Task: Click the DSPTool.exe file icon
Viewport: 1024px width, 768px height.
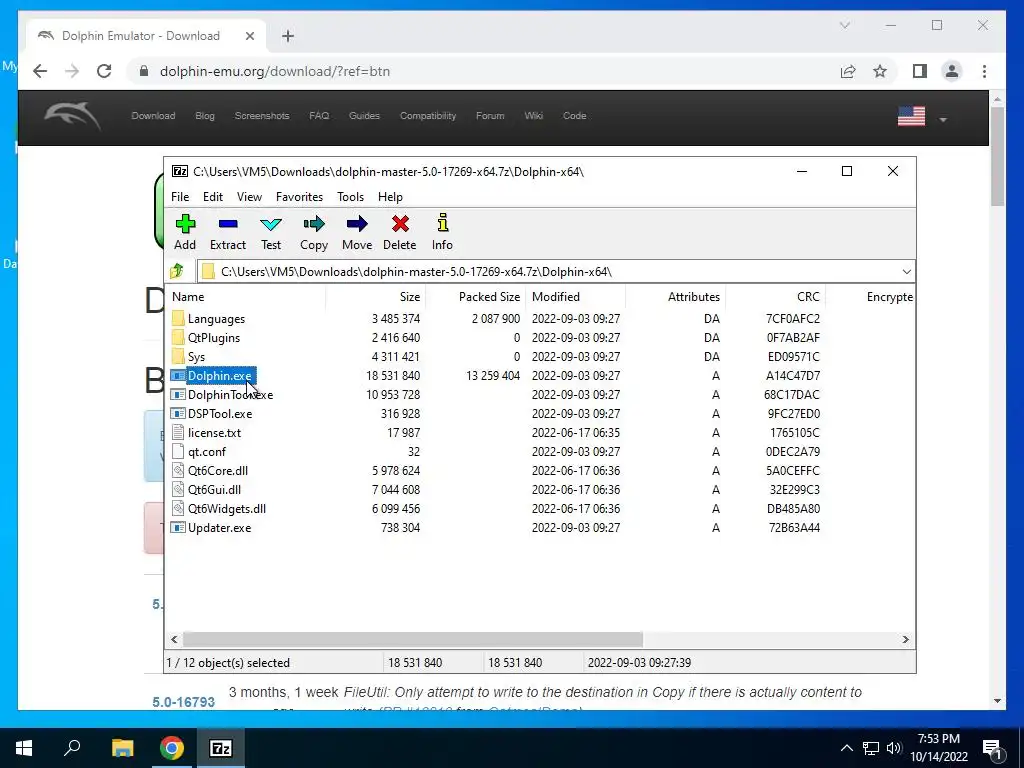Action: click(178, 413)
